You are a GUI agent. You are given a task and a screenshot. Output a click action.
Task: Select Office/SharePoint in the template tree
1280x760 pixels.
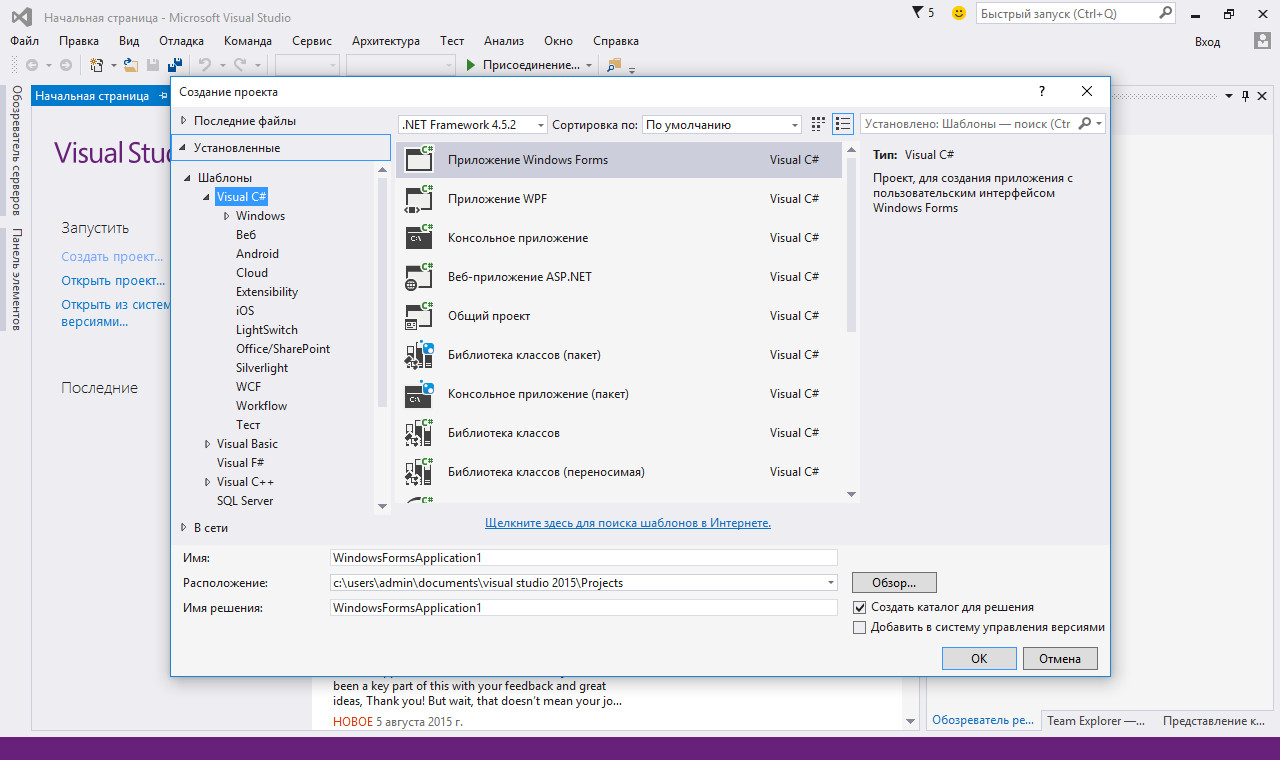click(283, 349)
